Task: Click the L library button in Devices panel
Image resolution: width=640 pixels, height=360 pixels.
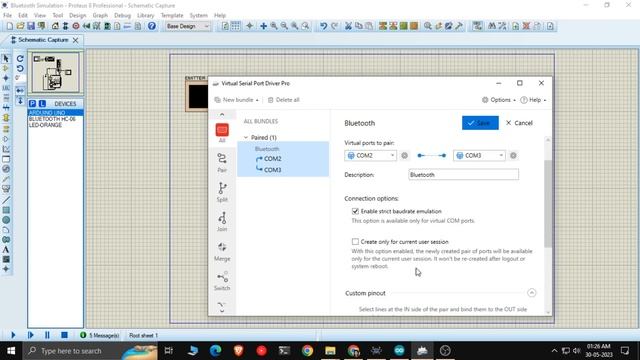Action: click(42, 104)
